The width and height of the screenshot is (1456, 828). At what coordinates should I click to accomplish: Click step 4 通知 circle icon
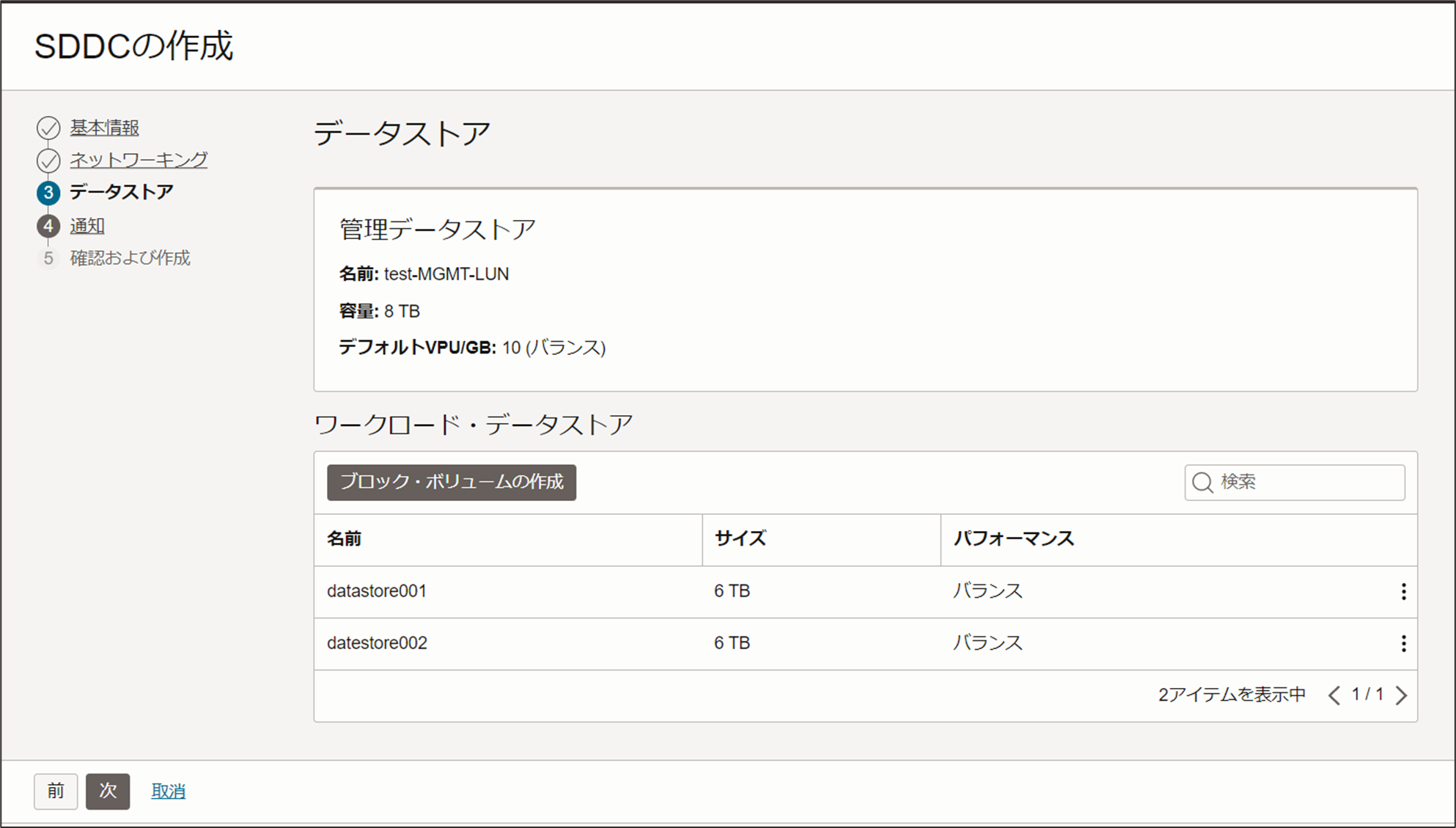[x=48, y=226]
